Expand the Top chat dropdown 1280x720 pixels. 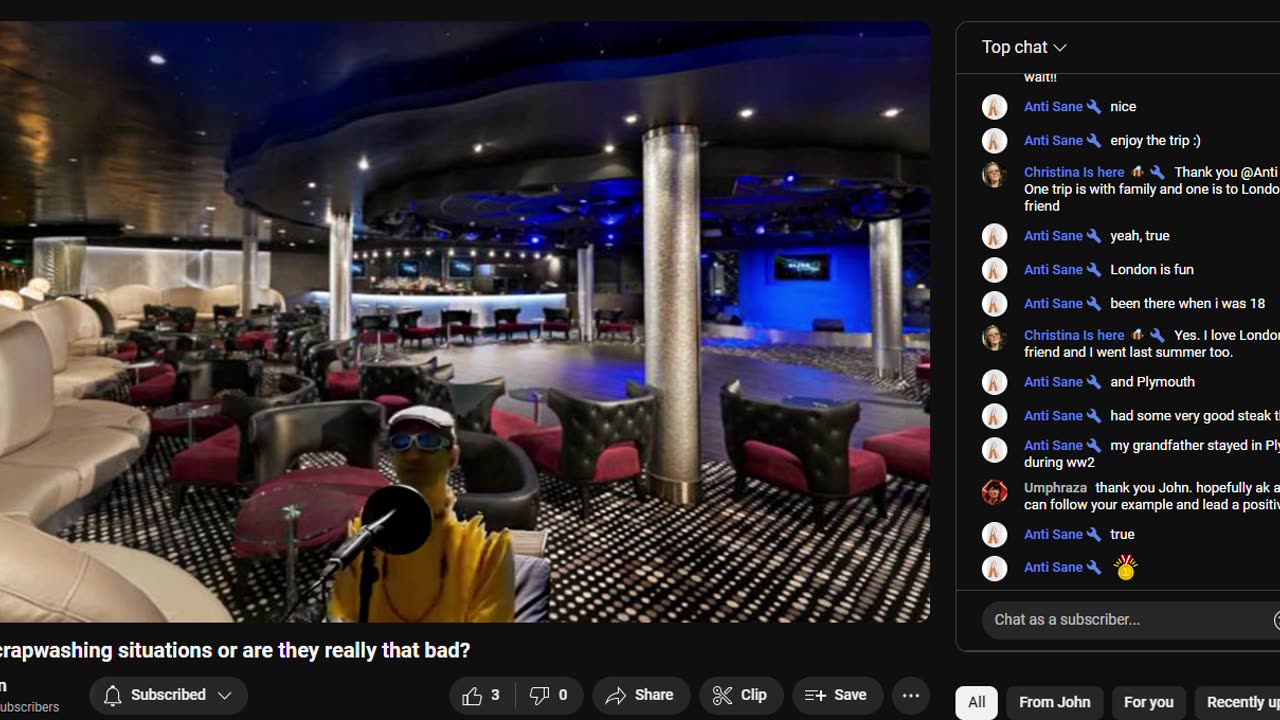click(1024, 47)
